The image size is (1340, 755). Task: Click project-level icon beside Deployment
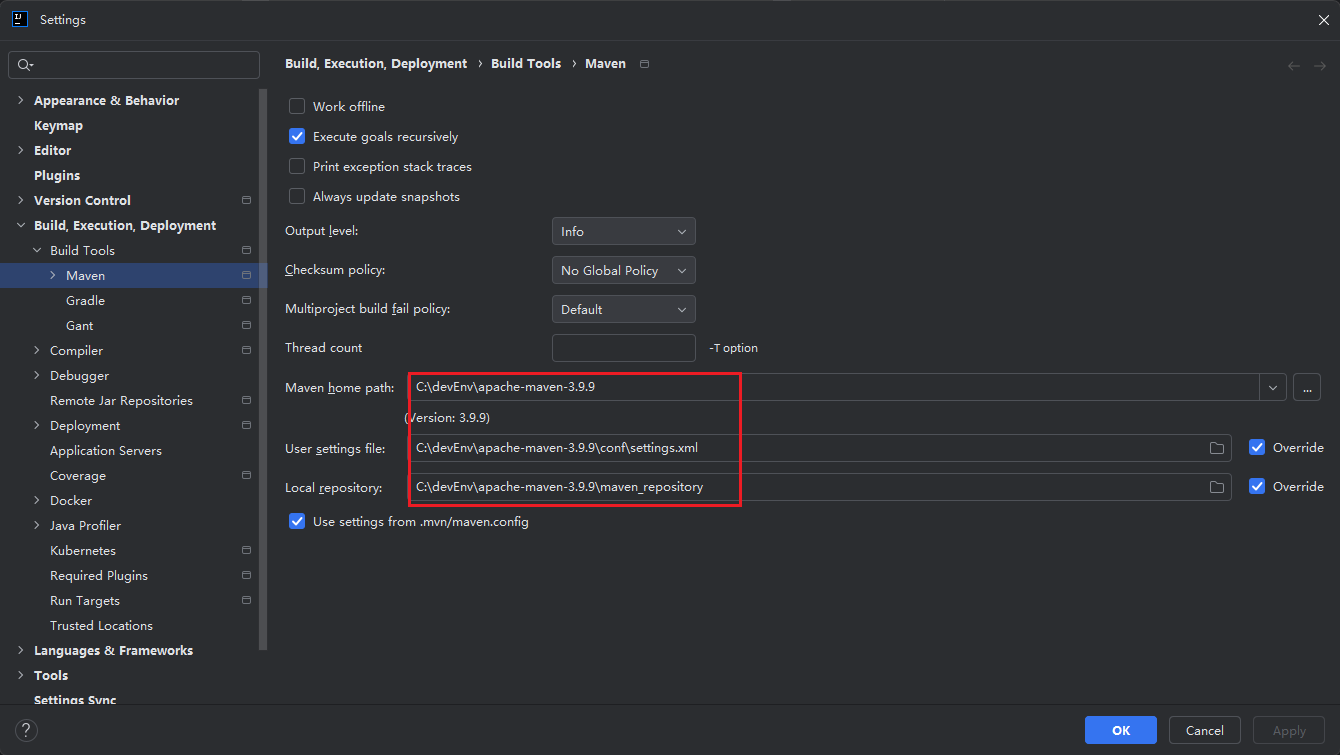pos(246,426)
